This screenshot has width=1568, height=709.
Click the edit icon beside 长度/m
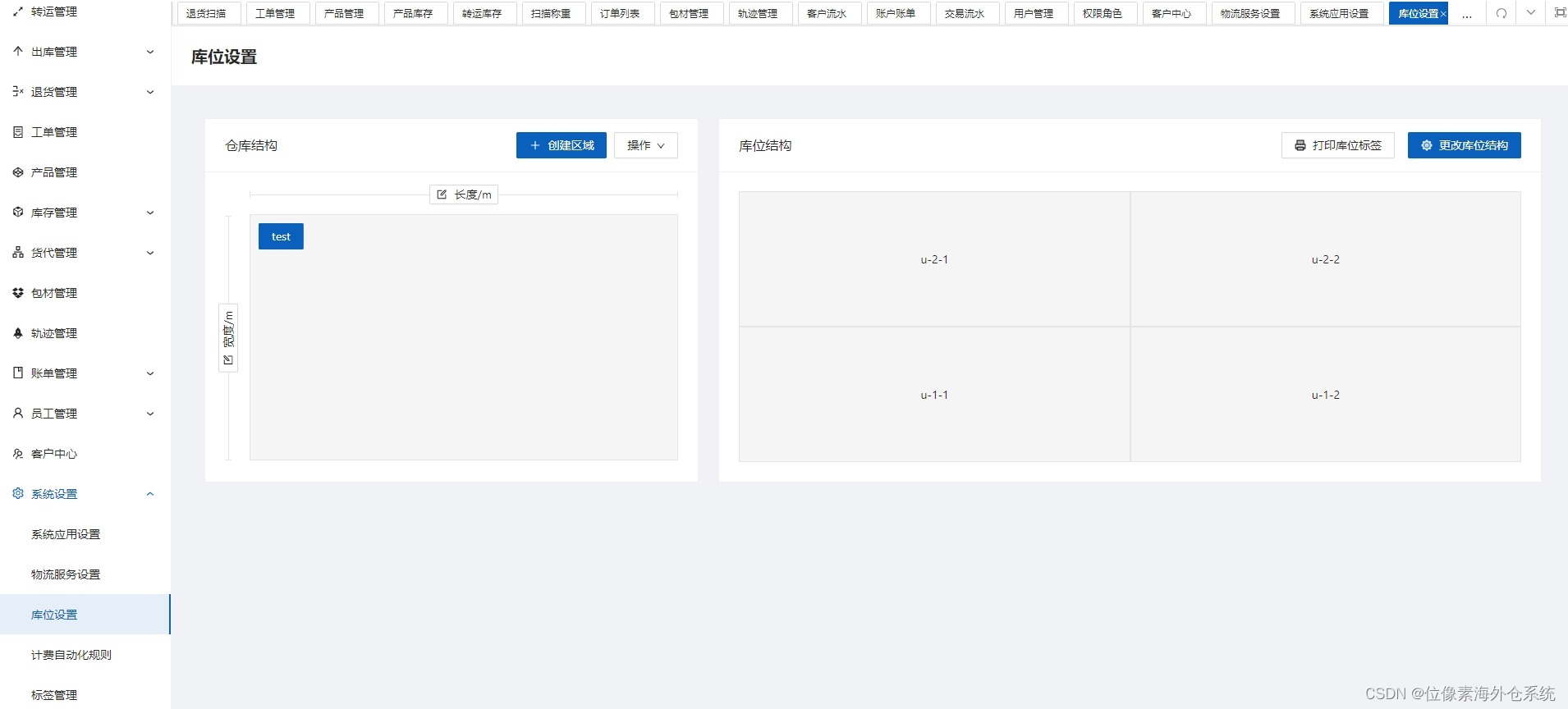point(442,194)
